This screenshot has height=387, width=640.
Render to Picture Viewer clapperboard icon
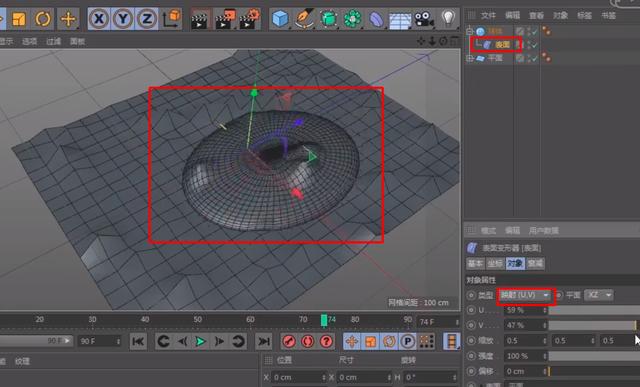[x=225, y=19]
